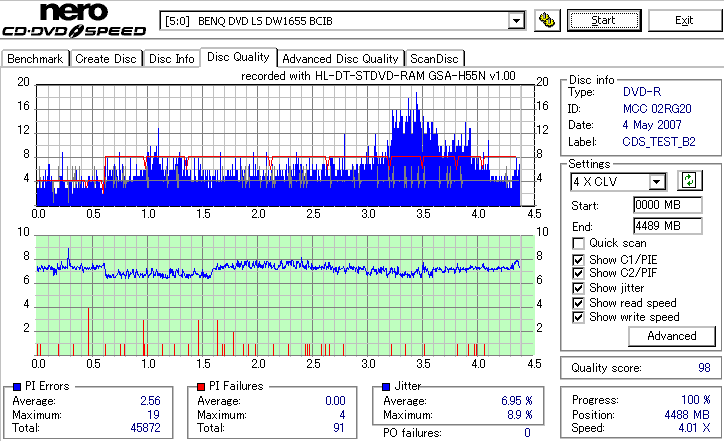Screen dimensions: 724x441
Task: Click the drive options icon next to Start
Action: [x=547, y=20]
